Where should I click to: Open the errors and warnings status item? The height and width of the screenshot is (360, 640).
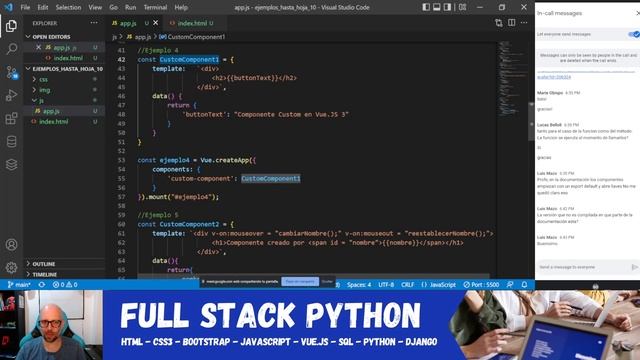click(65, 284)
